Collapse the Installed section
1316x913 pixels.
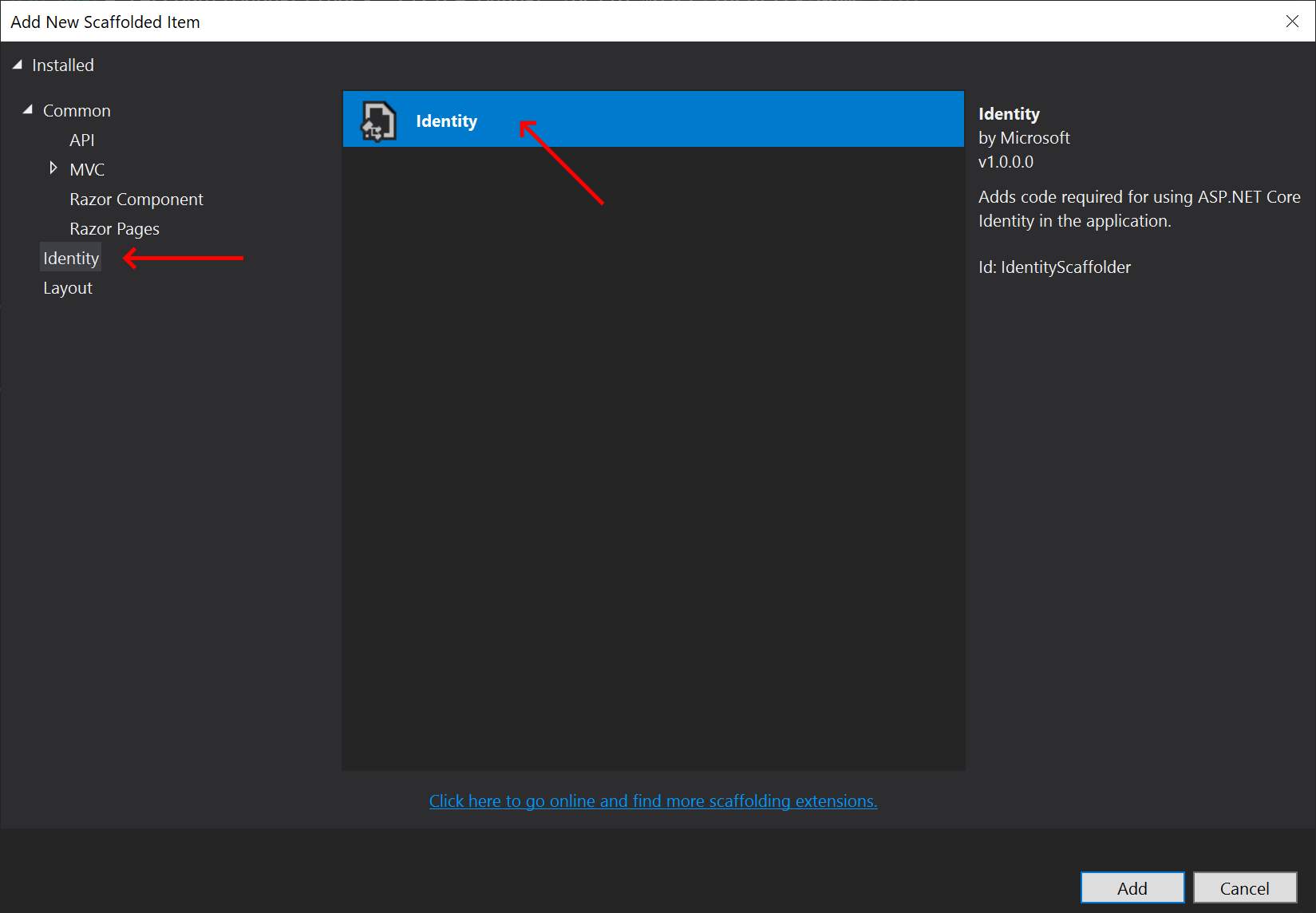click(16, 64)
